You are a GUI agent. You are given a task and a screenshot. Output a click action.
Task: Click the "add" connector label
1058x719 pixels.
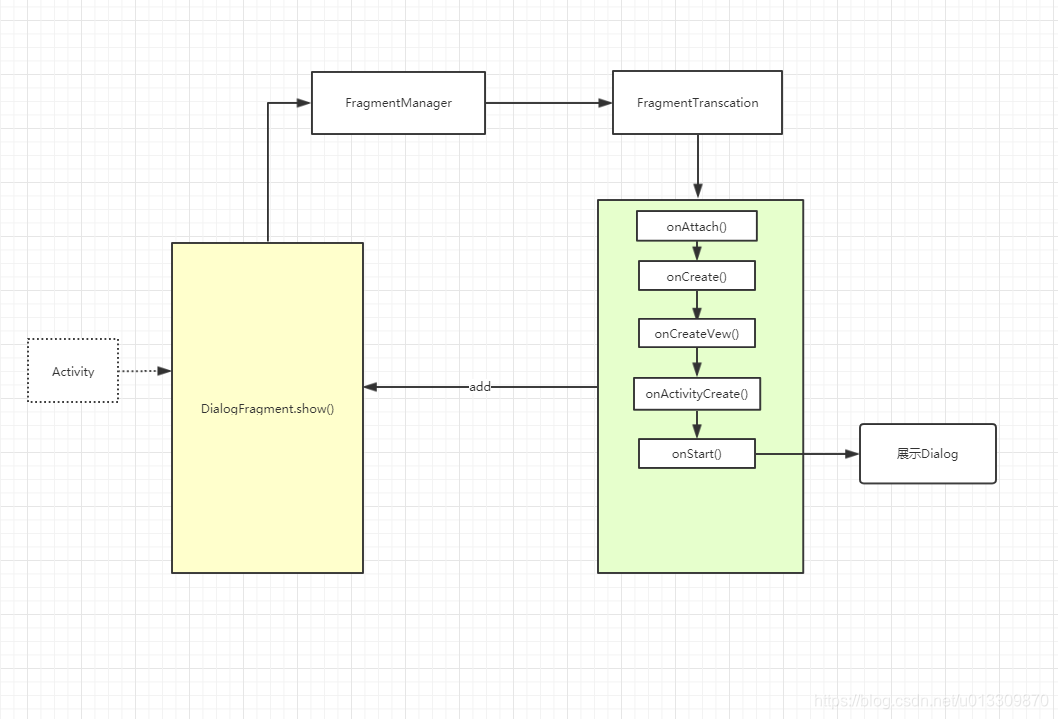pos(480,386)
